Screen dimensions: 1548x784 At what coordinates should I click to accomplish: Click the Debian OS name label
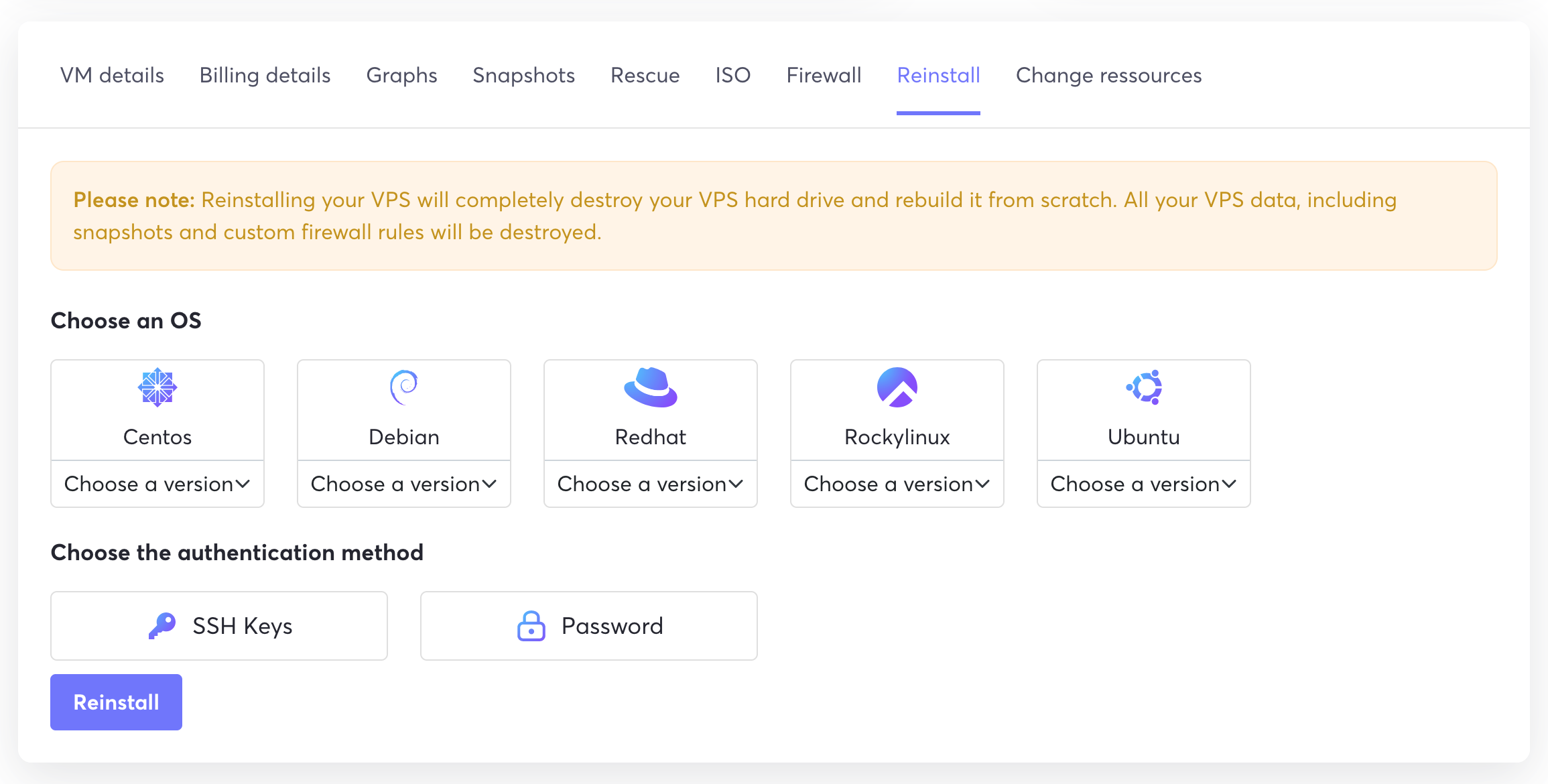pos(404,437)
